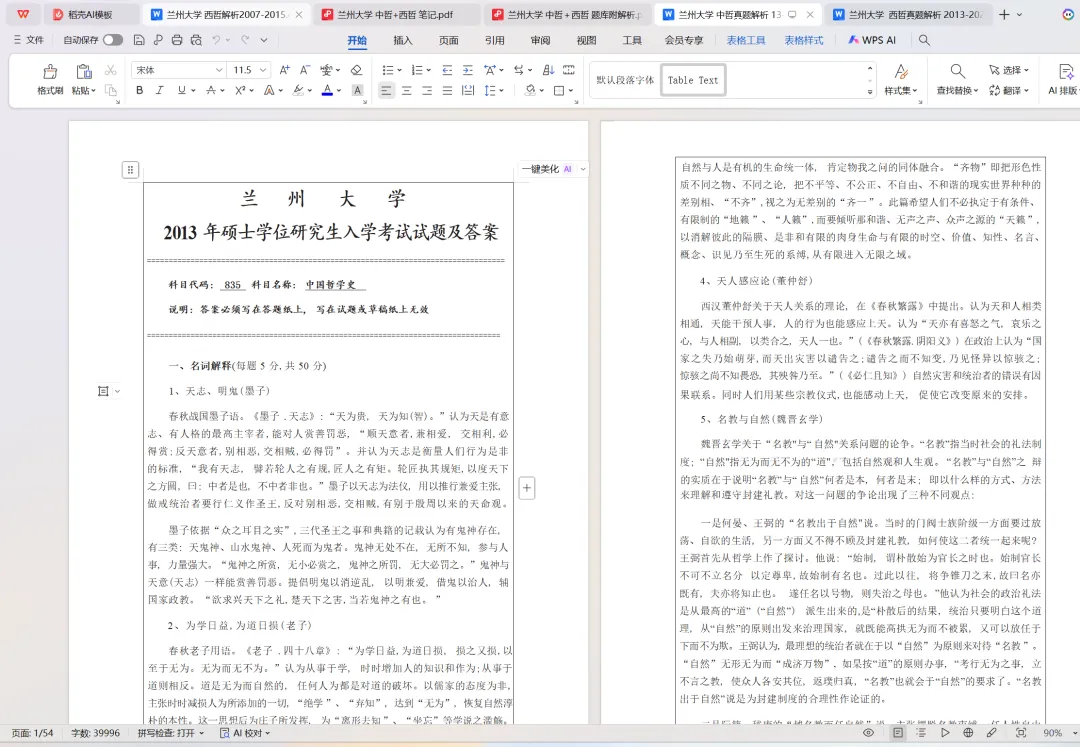Switch to outline view in status bar
This screenshot has width=1080, height=747.
coord(921,733)
